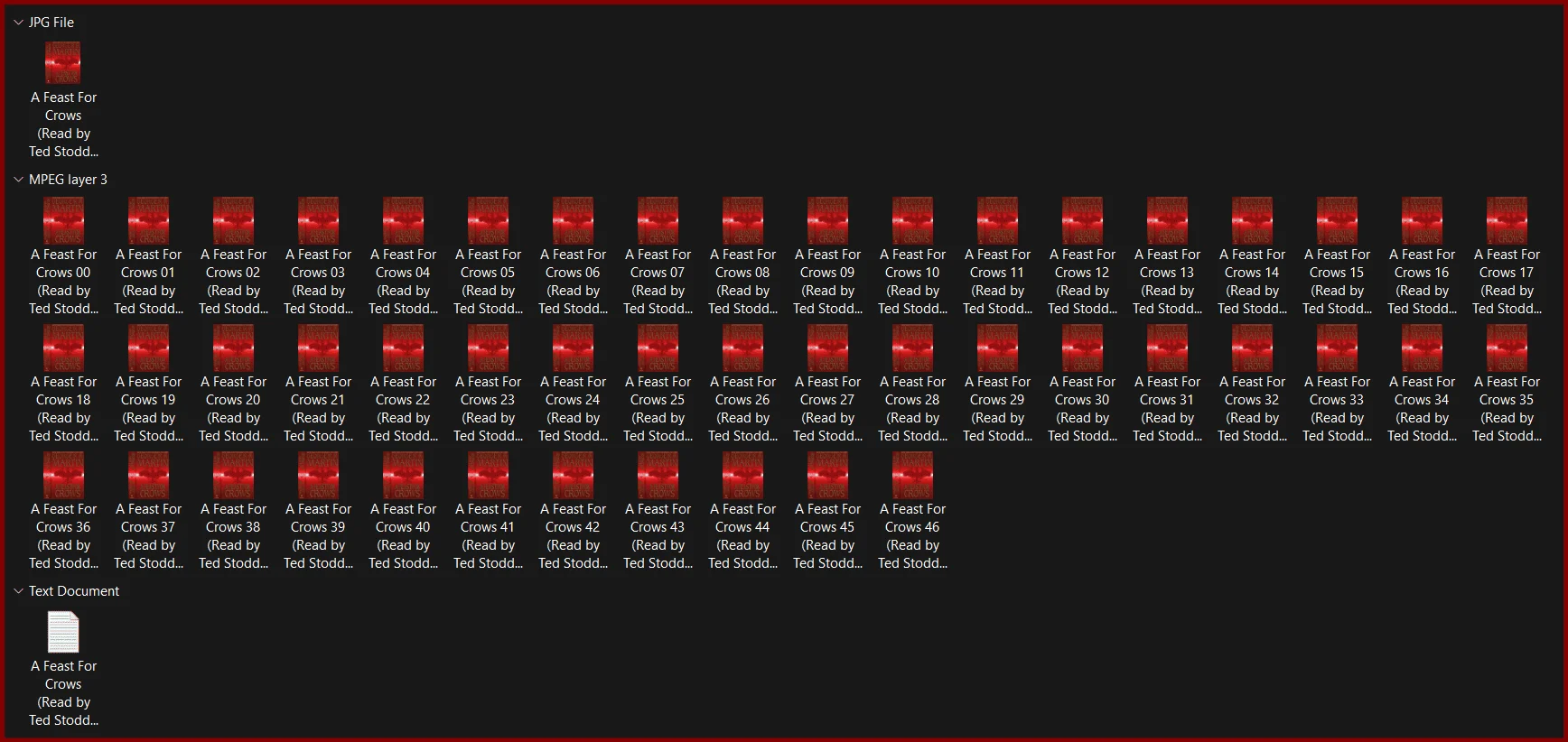The width and height of the screenshot is (1568, 742).
Task: Click file name A Feast For Crows 37
Action: coord(148,536)
